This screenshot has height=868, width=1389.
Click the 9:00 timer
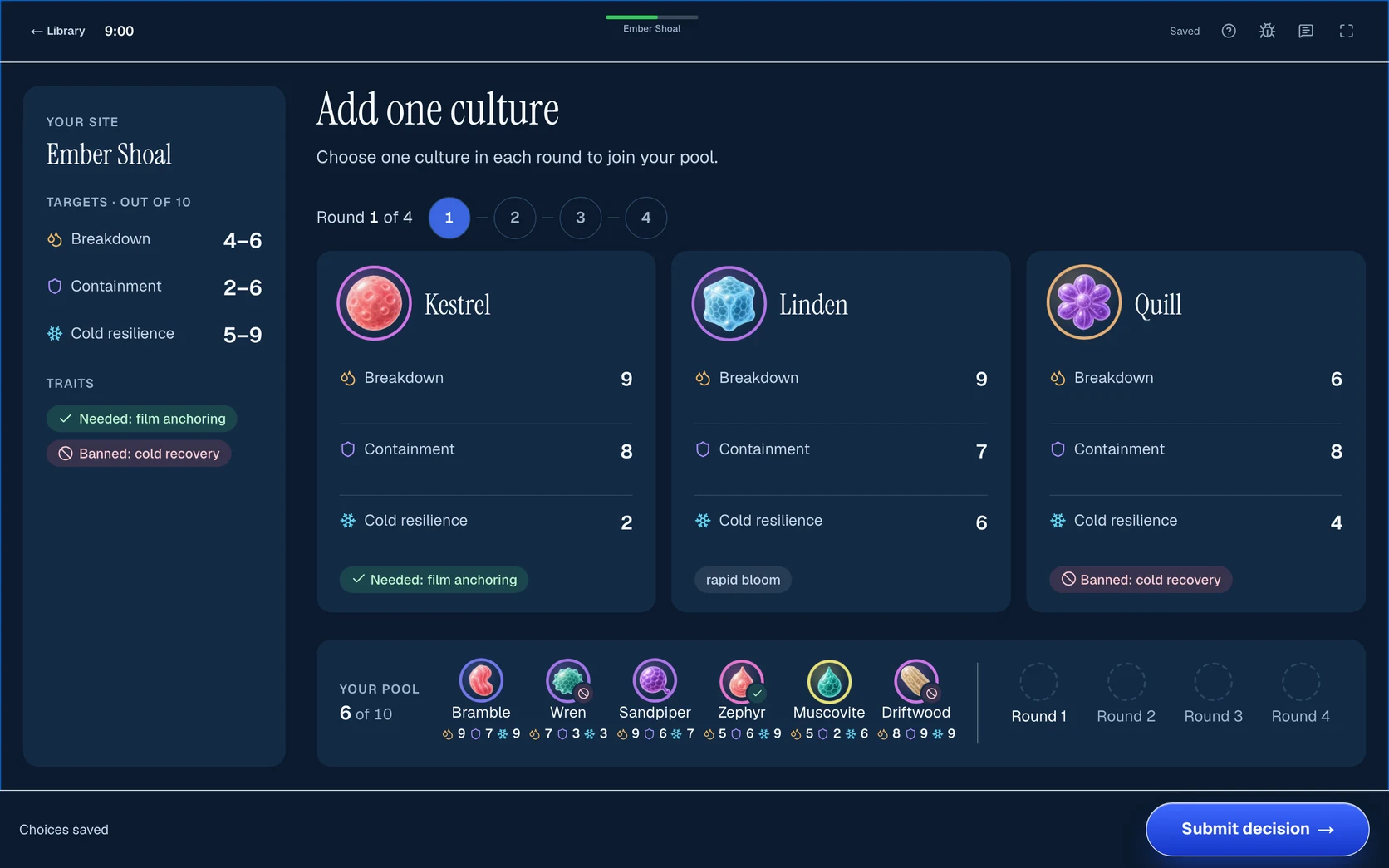coord(119,31)
